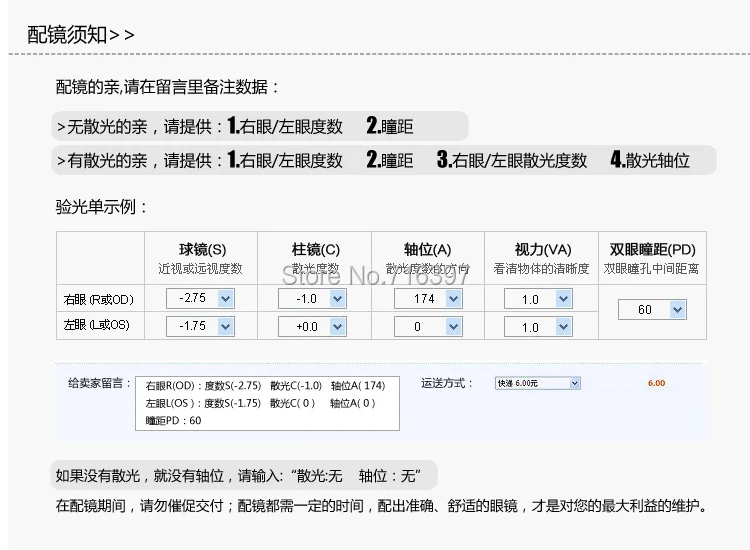Click the 轴位(A) column header

pos(428,250)
